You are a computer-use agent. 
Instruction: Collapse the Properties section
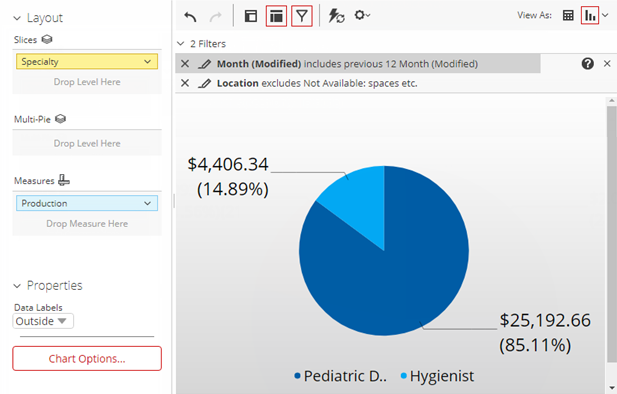17,286
